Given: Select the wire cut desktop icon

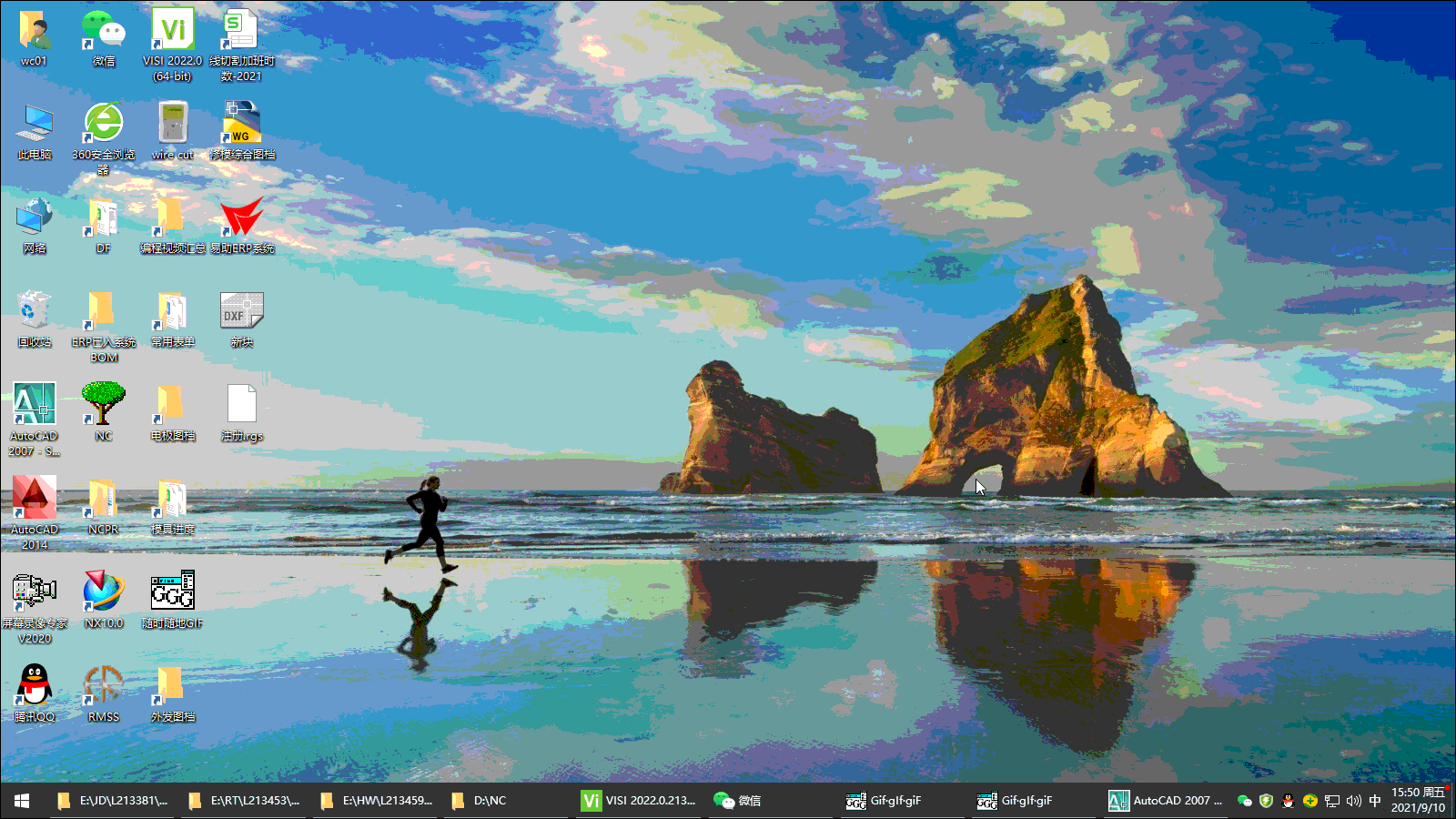Looking at the screenshot, I should 173,132.
